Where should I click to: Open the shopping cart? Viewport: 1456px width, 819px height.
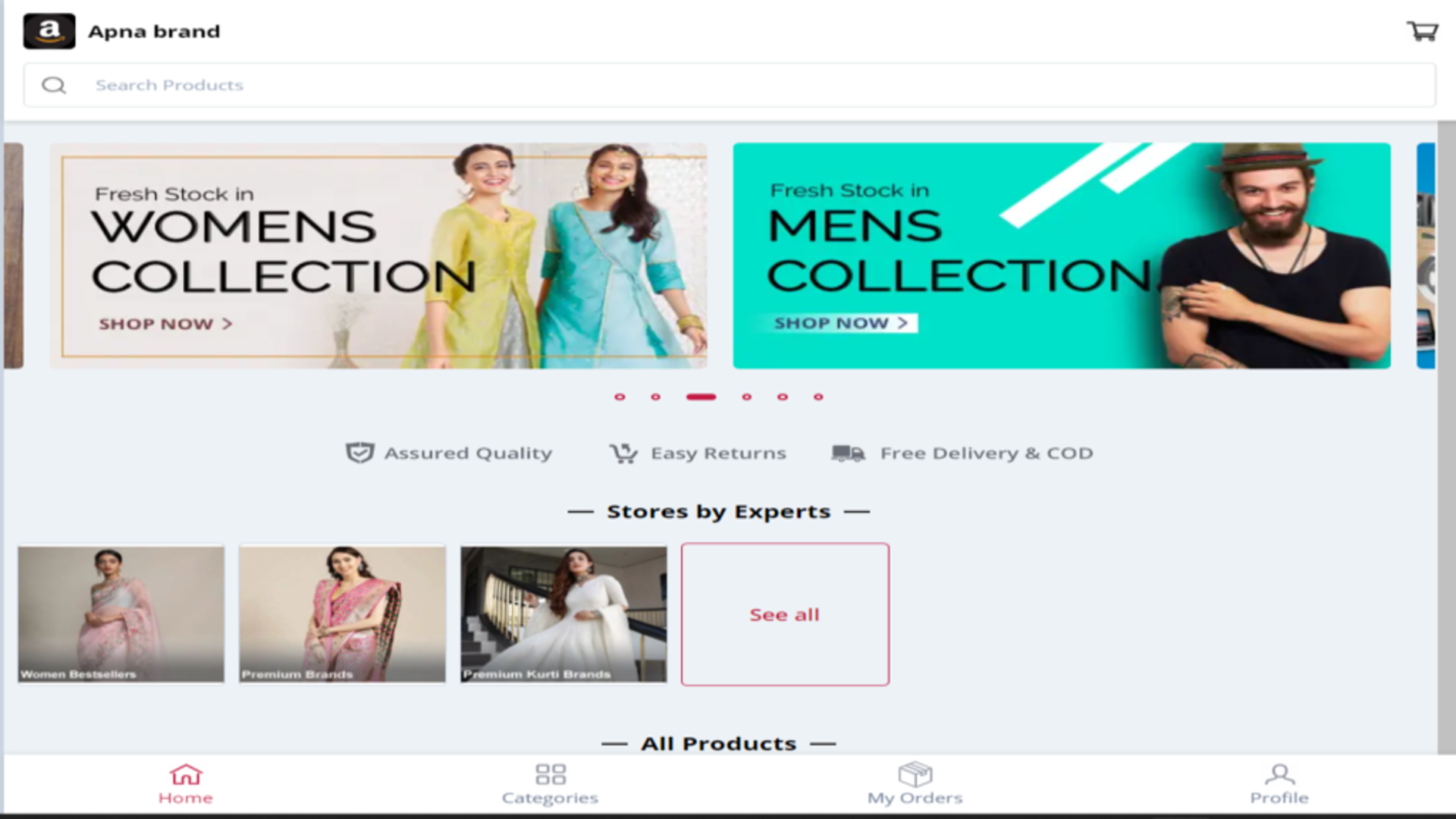point(1423,31)
